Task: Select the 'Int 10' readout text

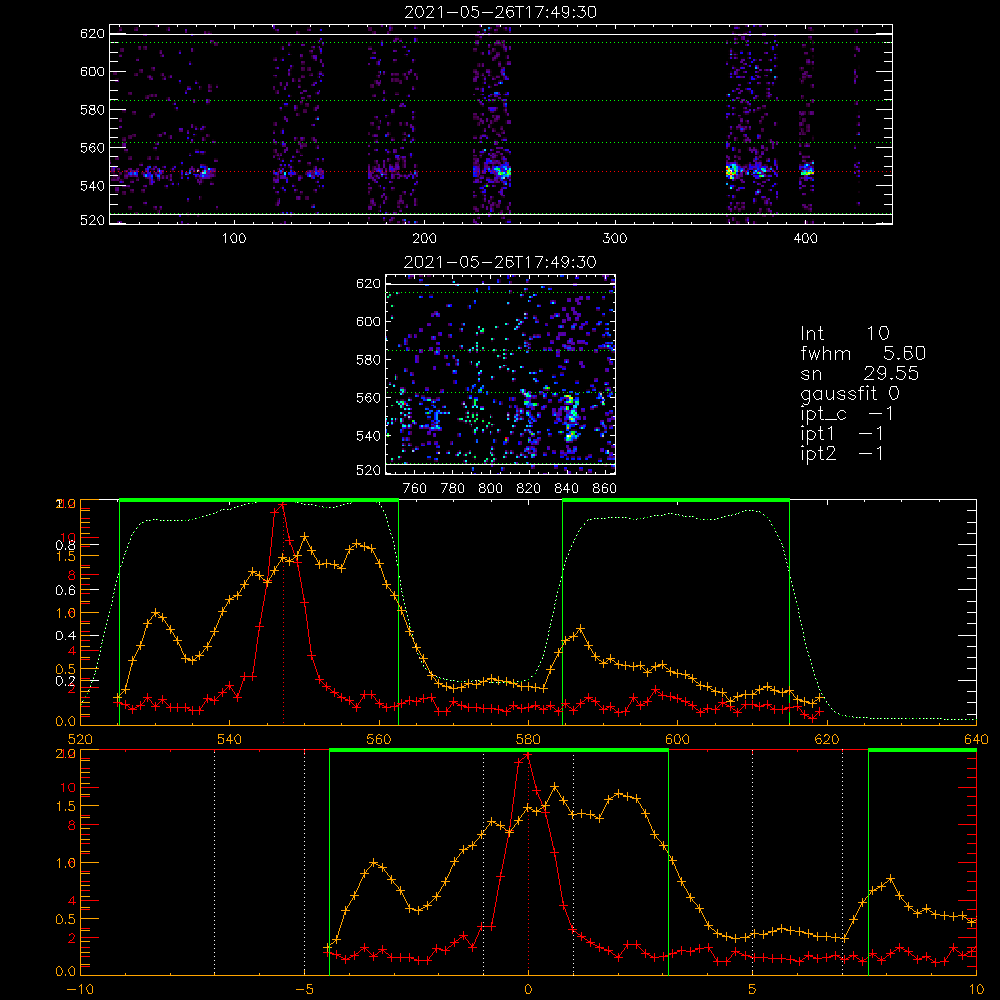Action: [x=845, y=334]
